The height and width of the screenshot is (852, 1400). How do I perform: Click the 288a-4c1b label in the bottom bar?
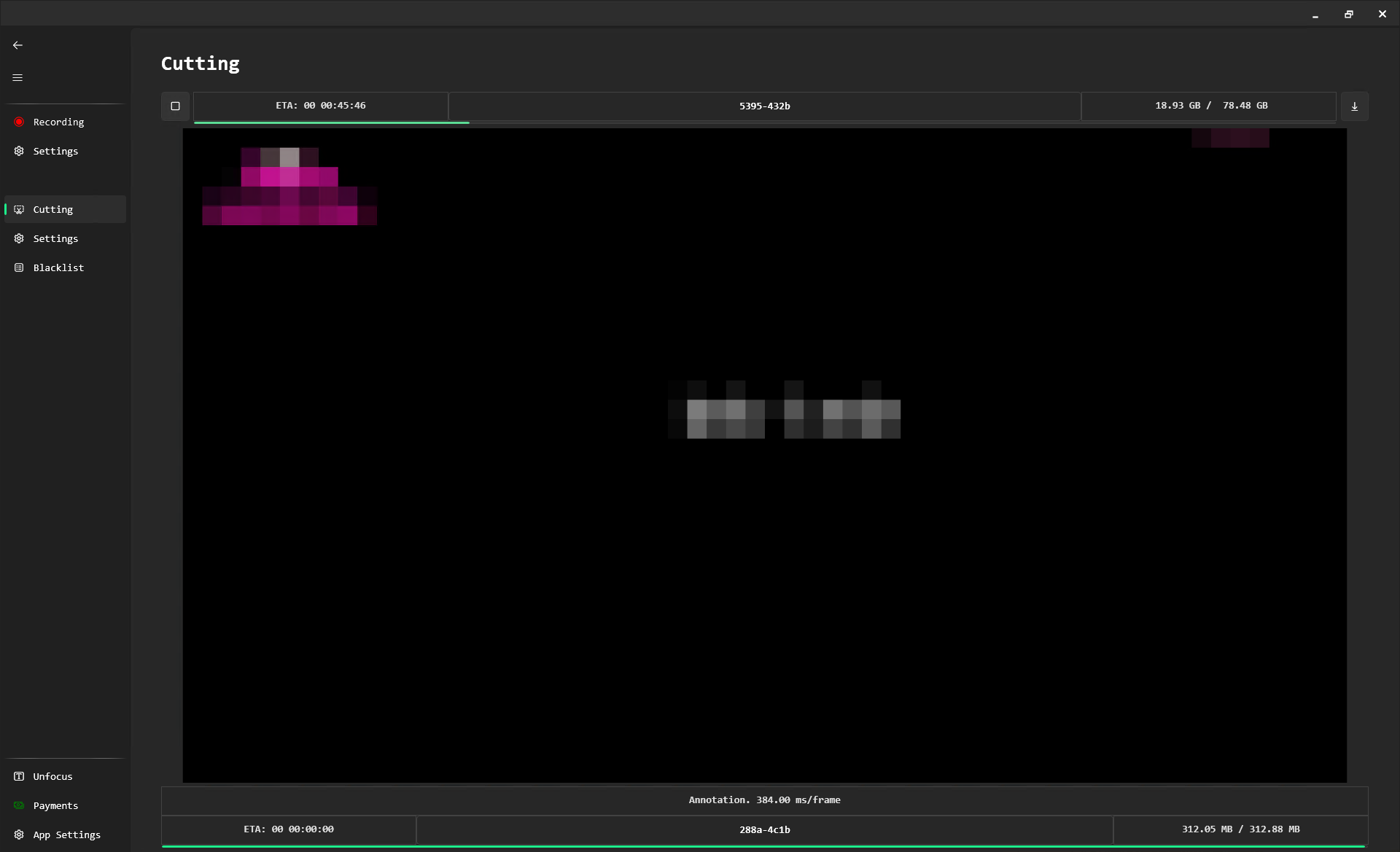point(764,829)
